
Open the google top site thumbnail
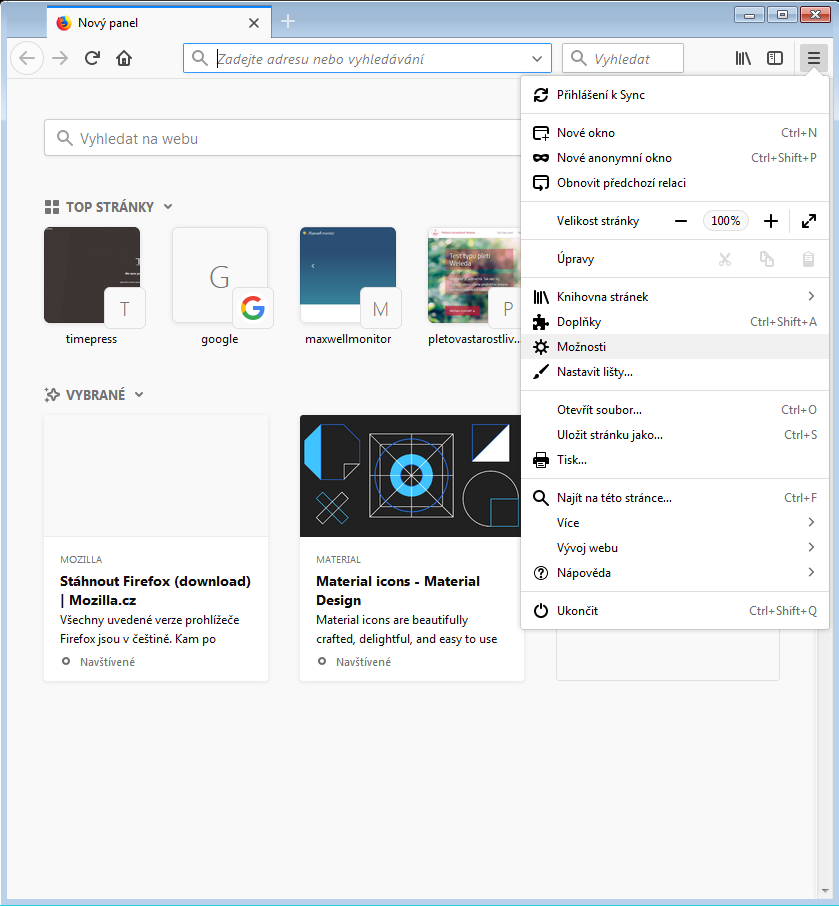[x=219, y=276]
